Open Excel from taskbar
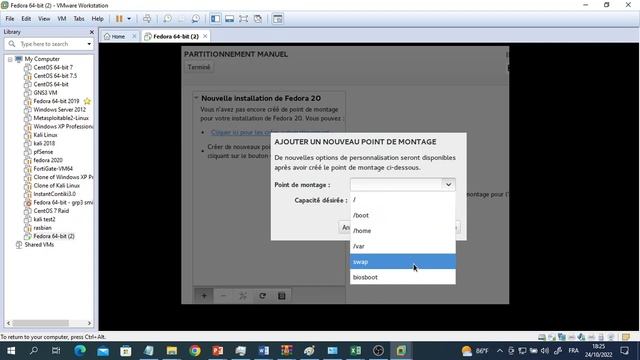The height and width of the screenshot is (360, 640). 356,351
